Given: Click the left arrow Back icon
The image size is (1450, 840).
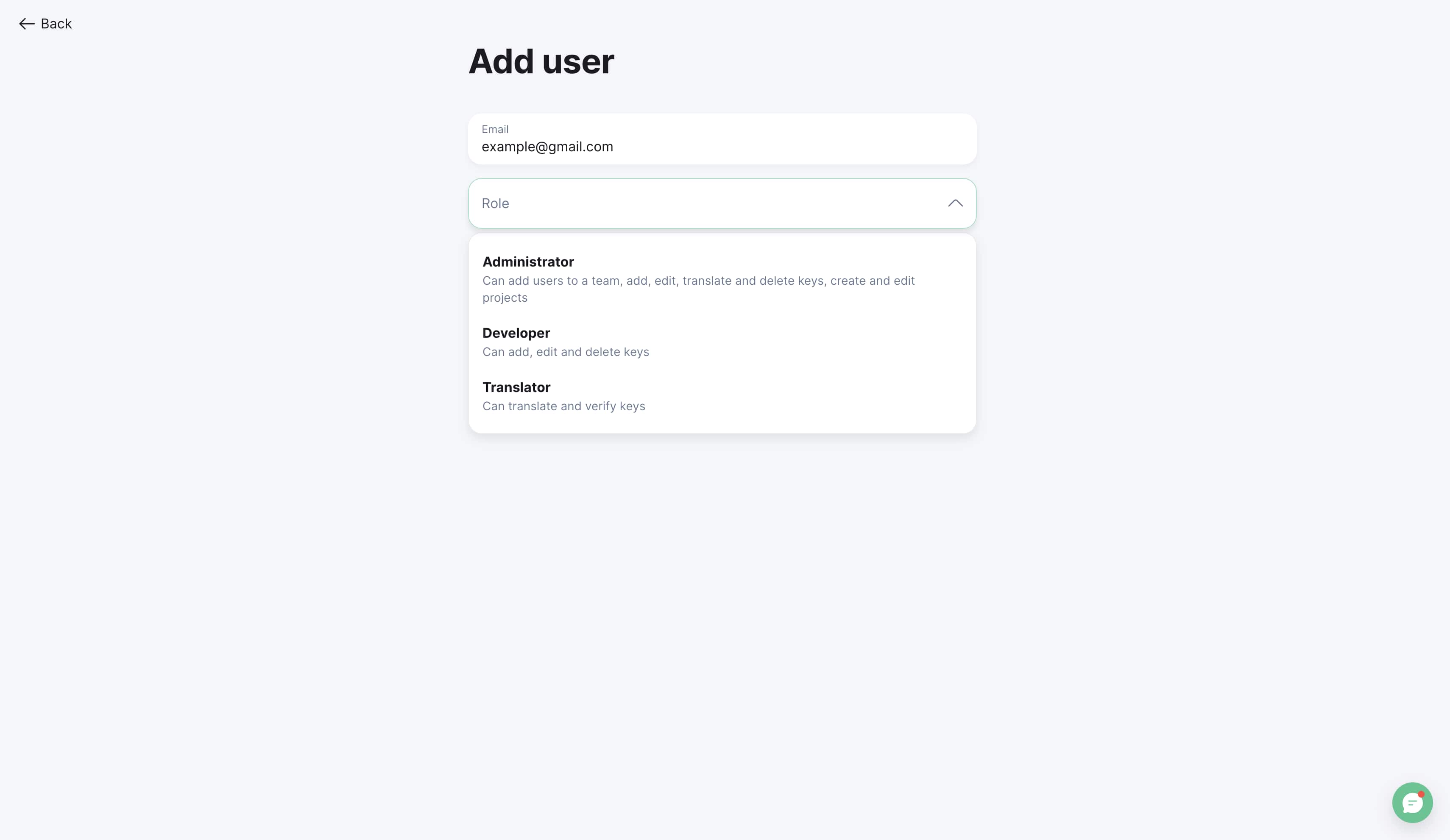Looking at the screenshot, I should (x=26, y=24).
